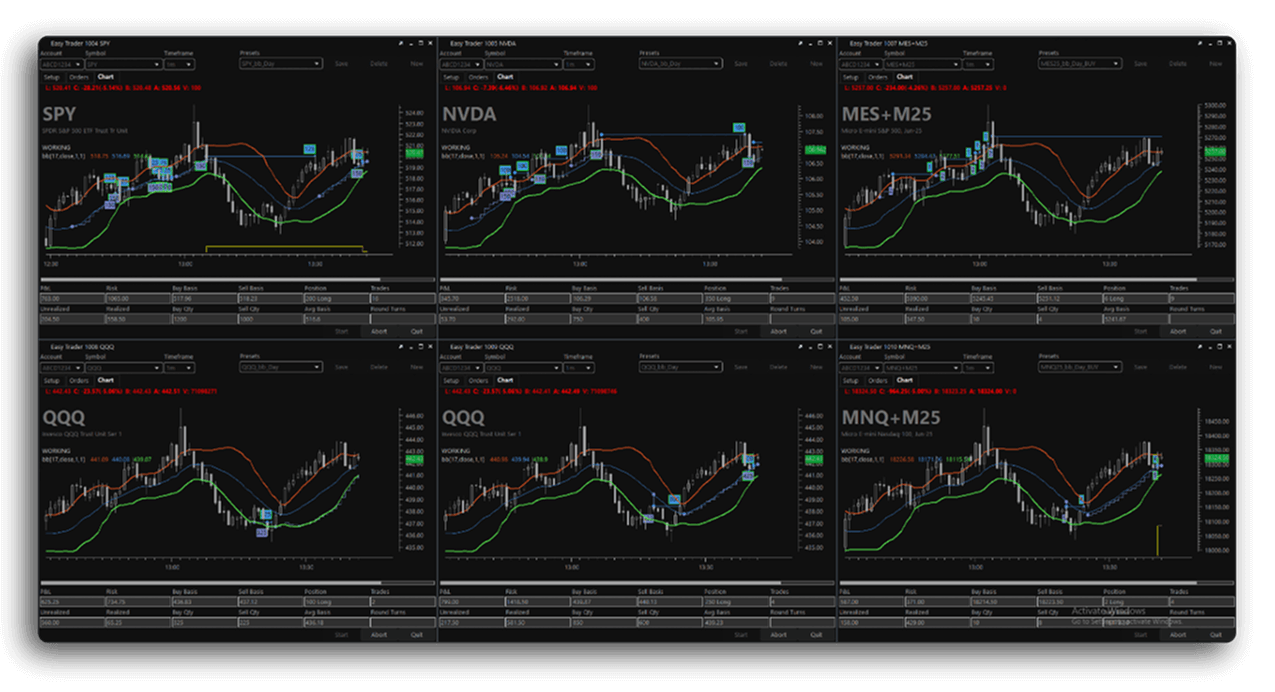Pin the Easy Trader 1004 SPY window

coord(400,43)
